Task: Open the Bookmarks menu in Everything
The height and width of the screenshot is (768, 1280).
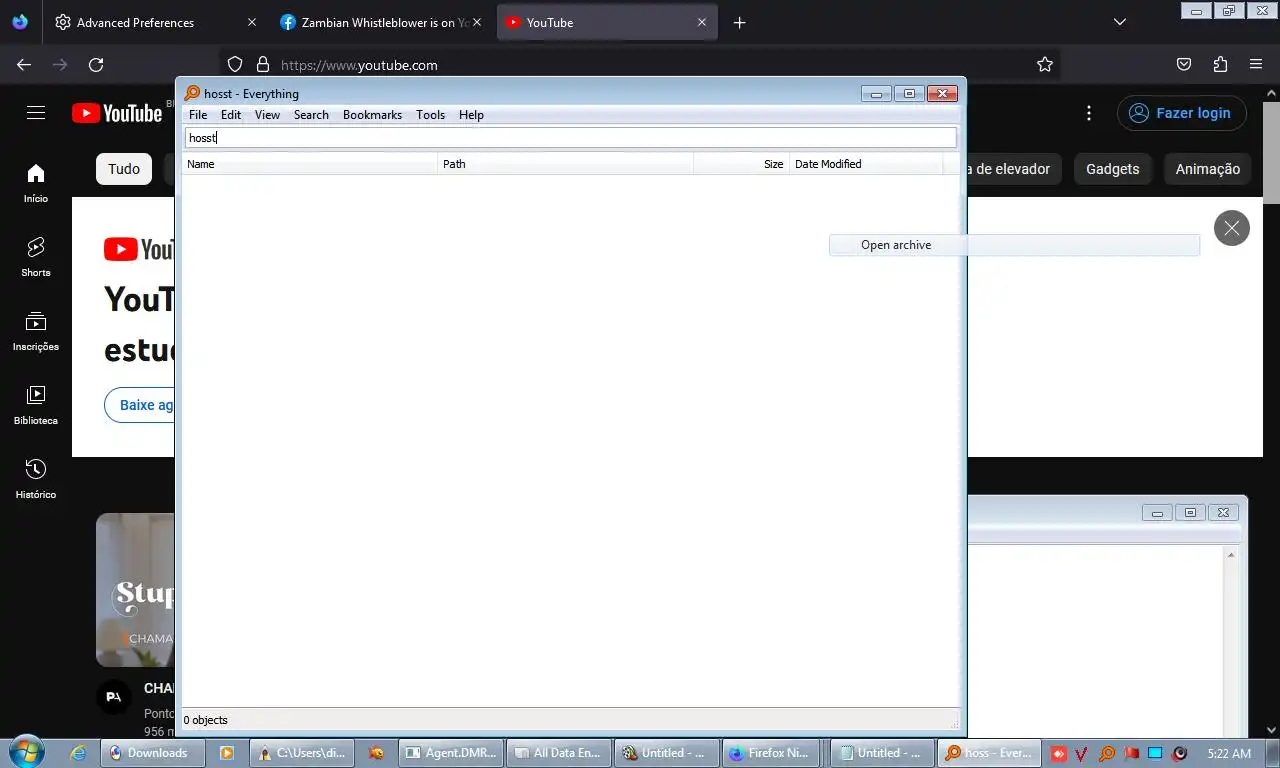Action: click(x=372, y=115)
